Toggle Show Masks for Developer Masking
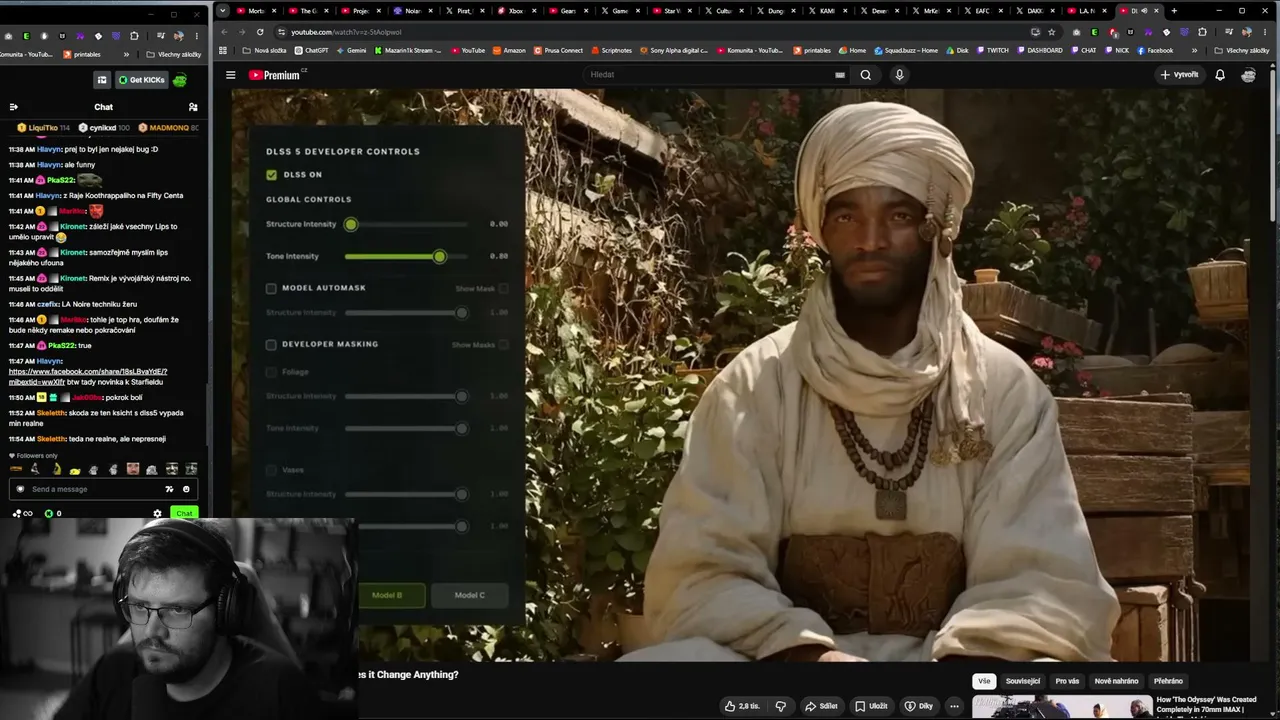 pos(503,345)
